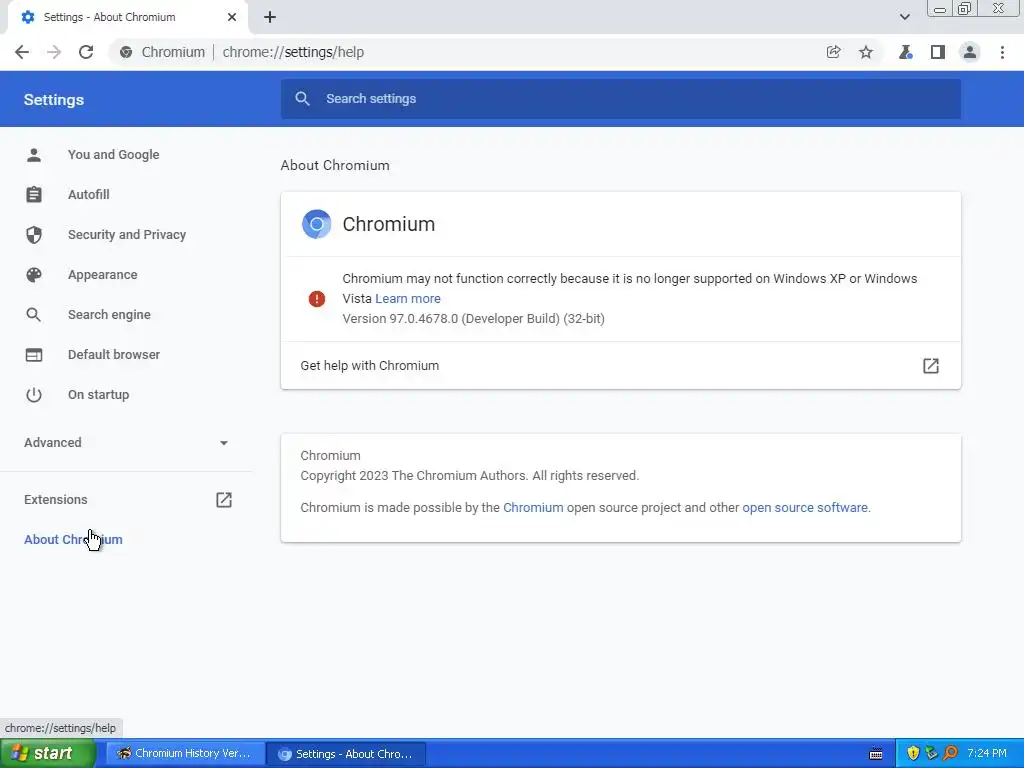
Task: Click the About Chromium page heading
Action: (x=335, y=165)
